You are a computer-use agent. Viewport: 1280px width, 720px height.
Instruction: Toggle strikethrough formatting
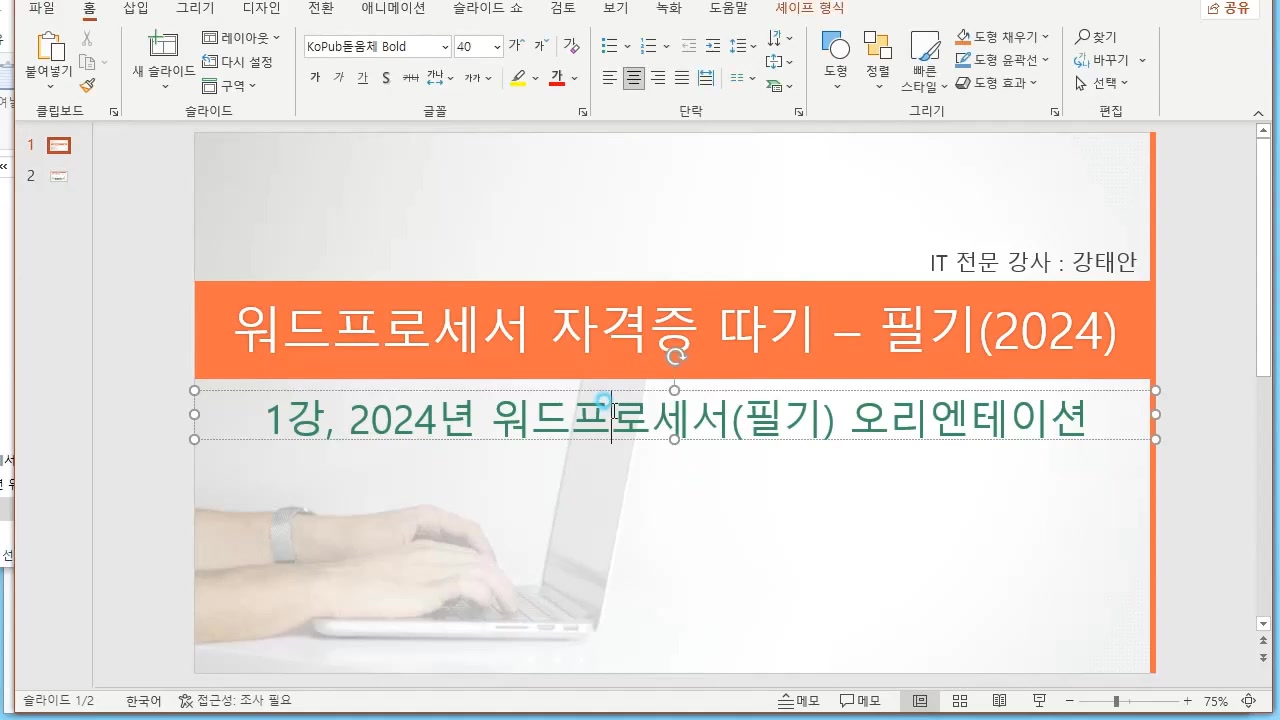(385, 78)
